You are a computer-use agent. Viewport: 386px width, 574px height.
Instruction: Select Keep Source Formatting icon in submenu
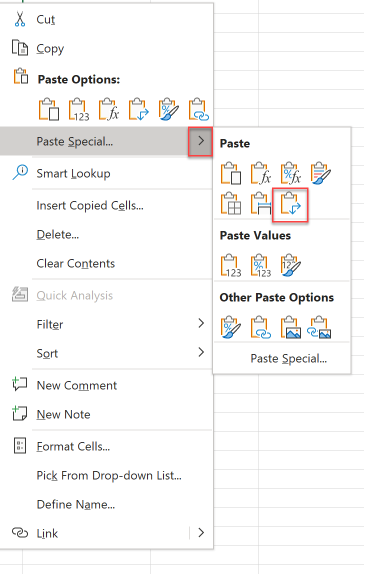pos(321,173)
